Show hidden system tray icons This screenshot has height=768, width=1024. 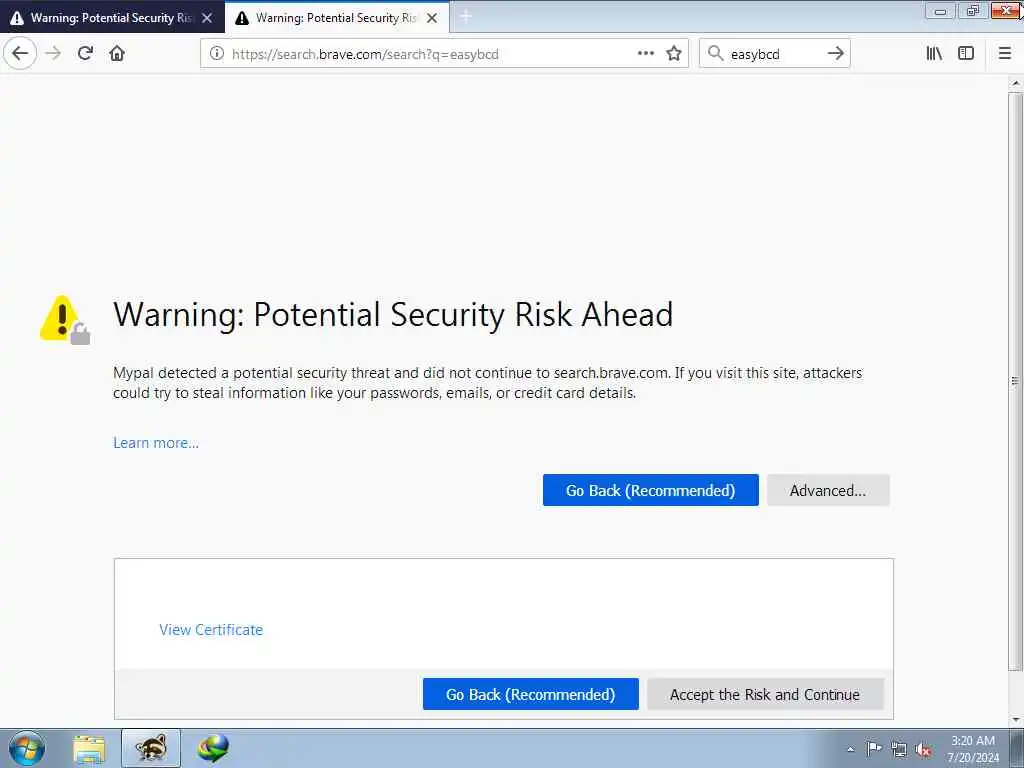850,749
